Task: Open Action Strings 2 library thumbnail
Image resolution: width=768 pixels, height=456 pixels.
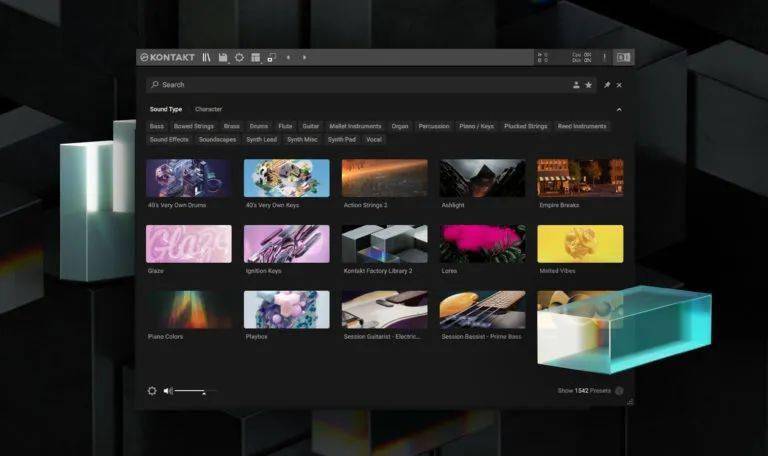Action: pyautogui.click(x=384, y=178)
